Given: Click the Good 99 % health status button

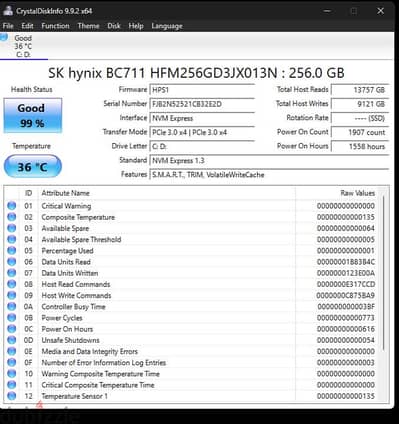Looking at the screenshot, I should [33, 115].
